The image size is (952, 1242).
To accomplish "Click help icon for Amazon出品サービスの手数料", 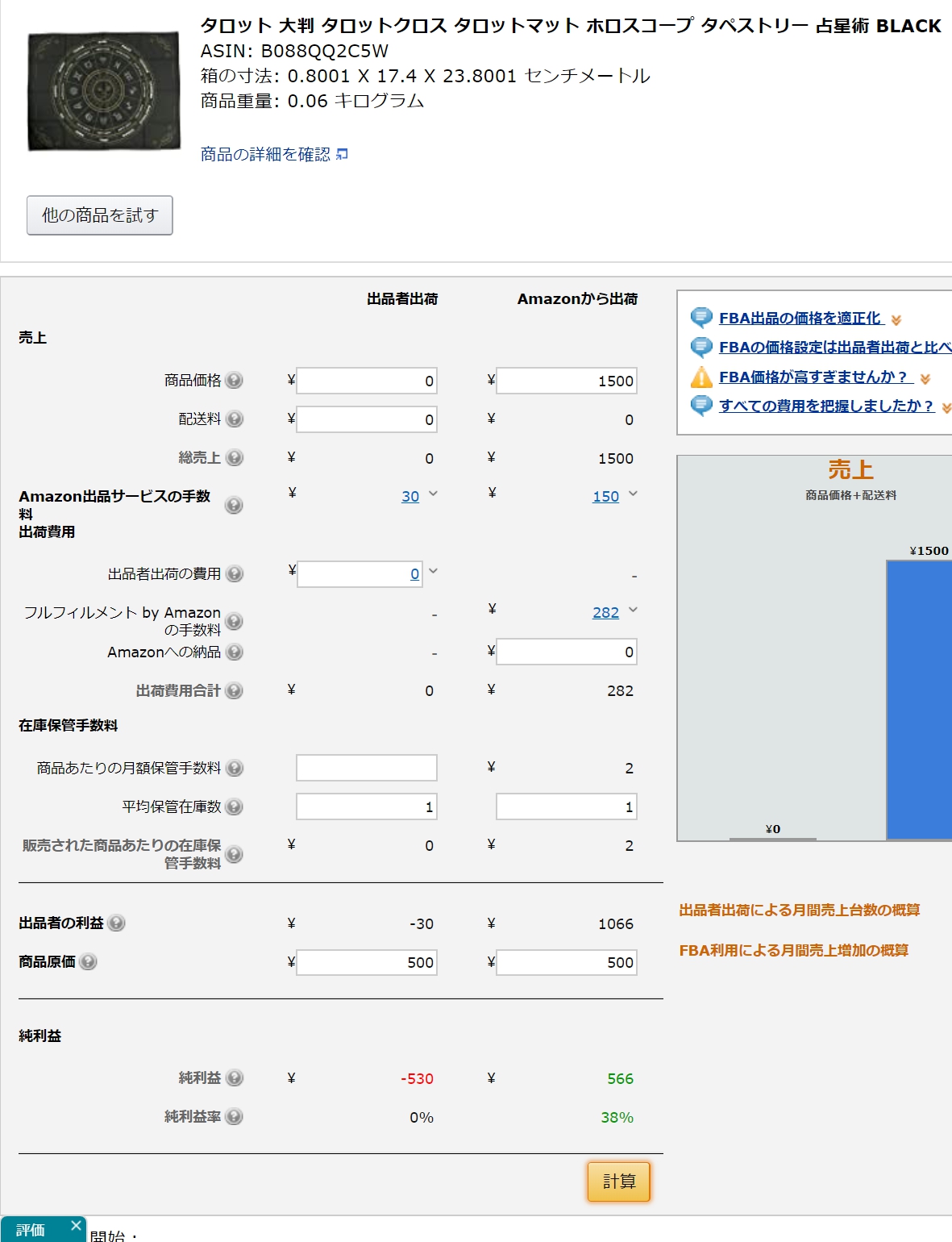I will point(234,506).
